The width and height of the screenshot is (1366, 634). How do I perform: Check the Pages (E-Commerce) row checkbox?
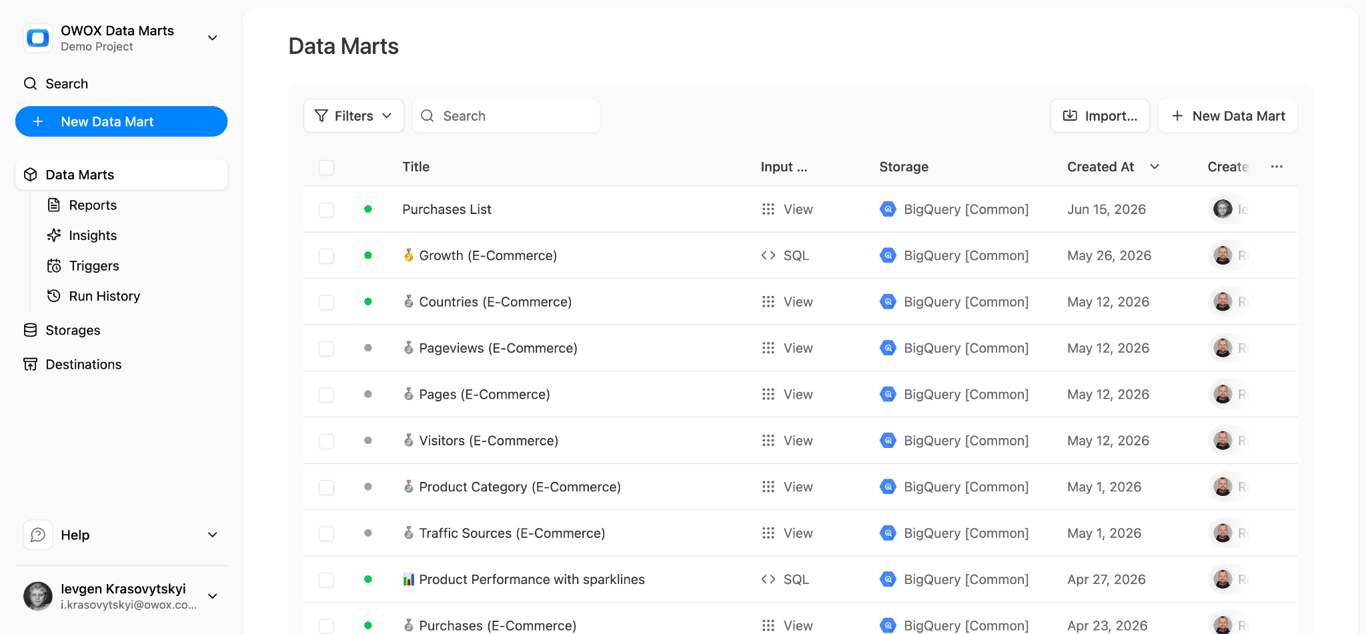pyautogui.click(x=326, y=395)
